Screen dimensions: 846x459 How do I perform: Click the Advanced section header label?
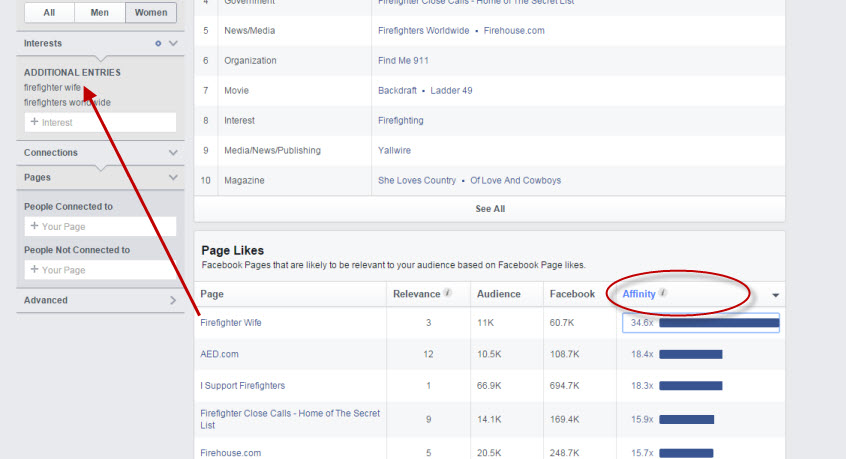tap(45, 300)
